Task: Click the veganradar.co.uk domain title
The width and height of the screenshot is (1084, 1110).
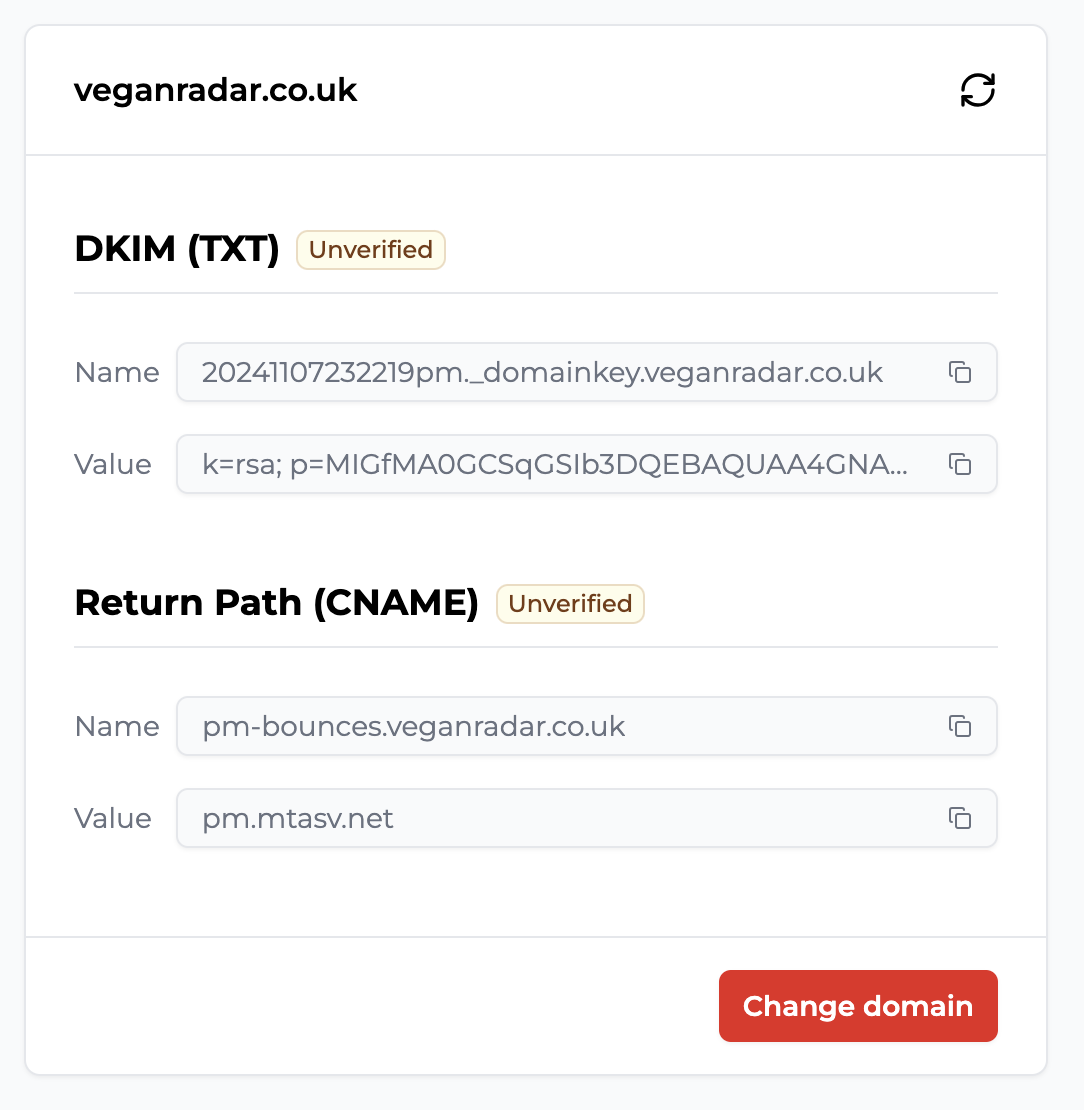Action: (216, 91)
